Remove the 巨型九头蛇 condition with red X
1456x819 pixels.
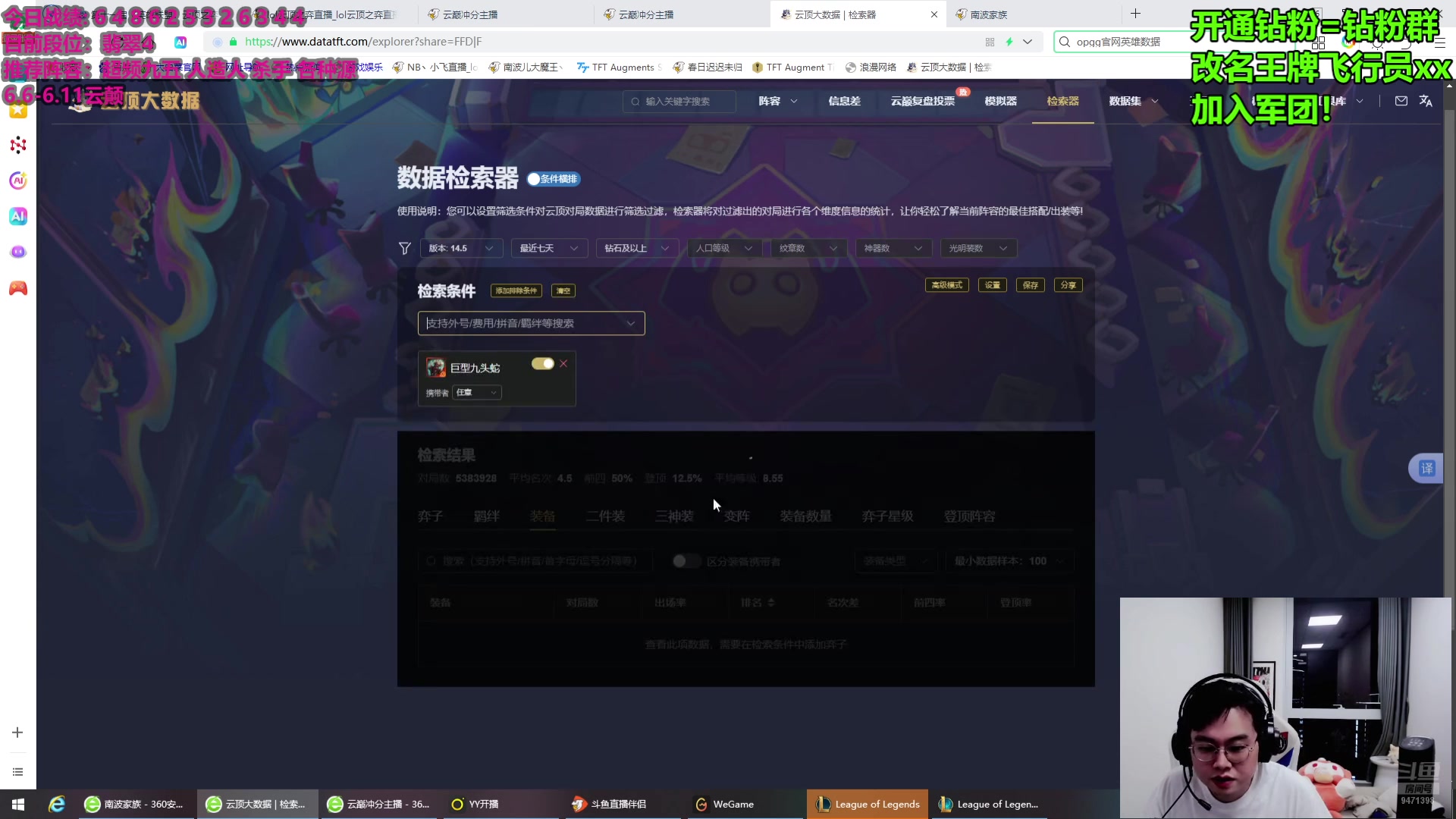(563, 364)
